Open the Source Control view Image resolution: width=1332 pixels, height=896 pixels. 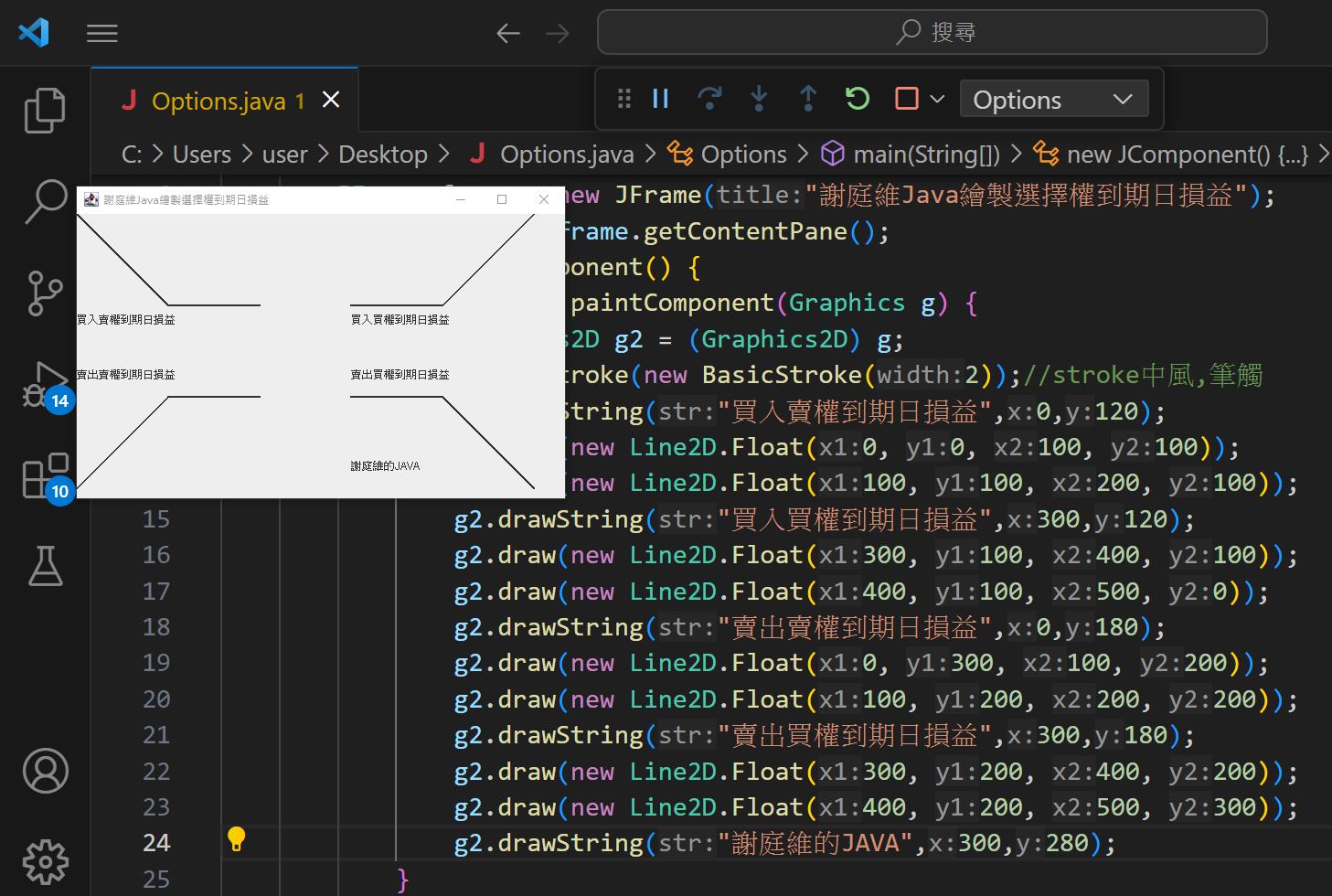click(x=45, y=293)
